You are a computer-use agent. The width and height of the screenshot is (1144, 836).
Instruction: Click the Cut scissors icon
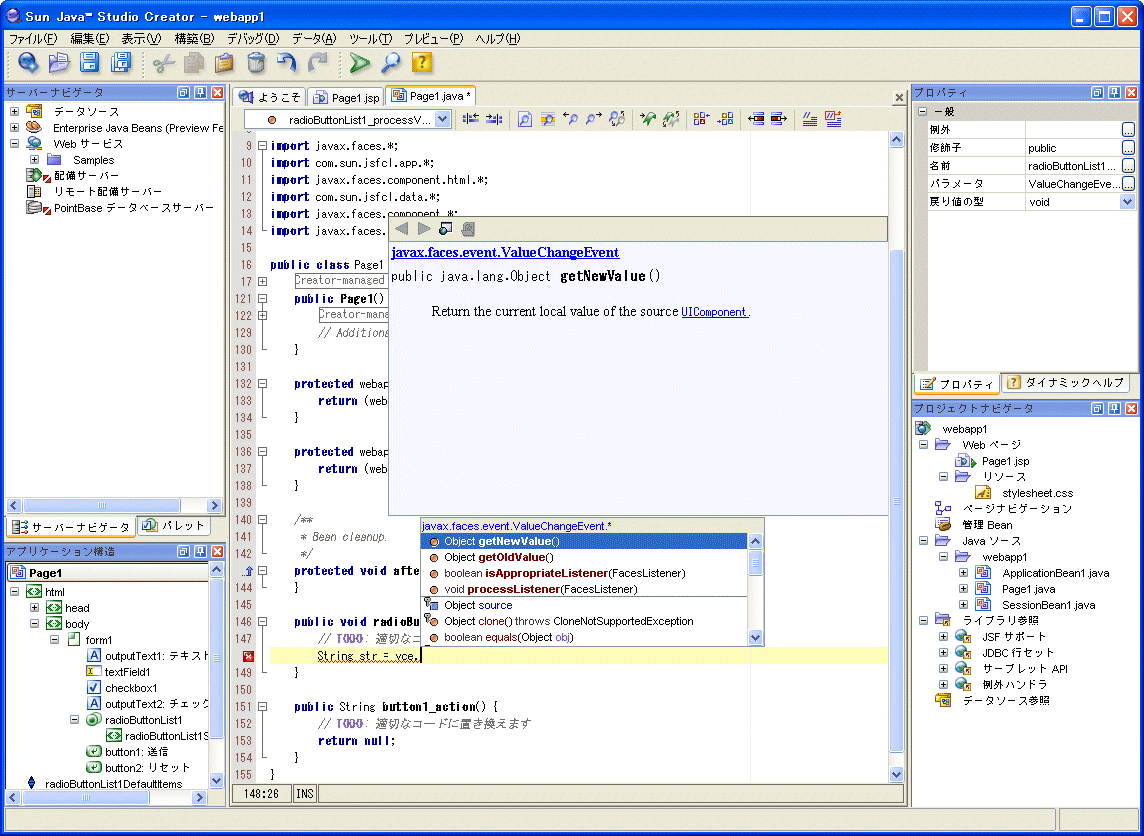[163, 63]
